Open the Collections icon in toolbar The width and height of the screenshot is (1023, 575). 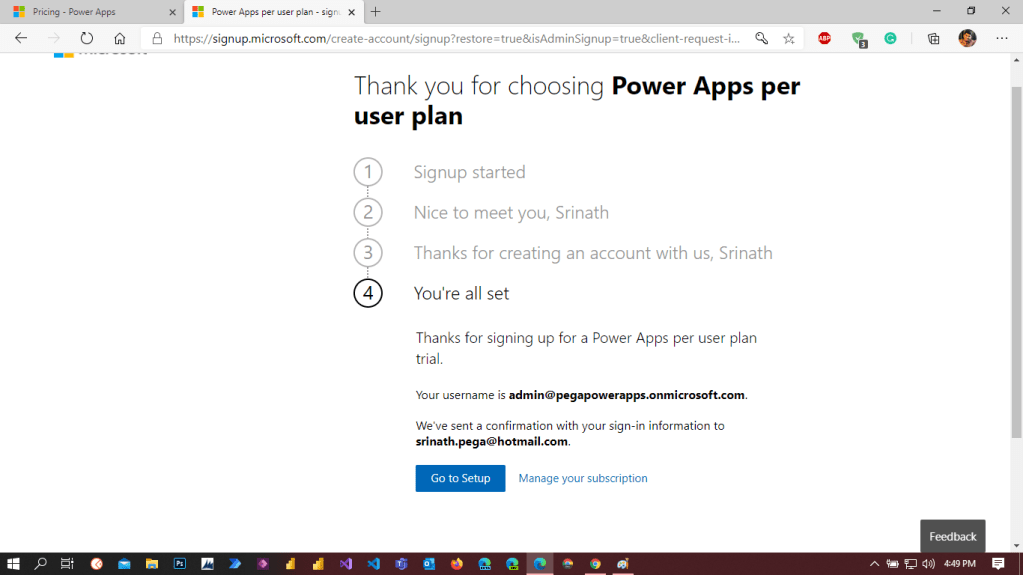(x=934, y=38)
